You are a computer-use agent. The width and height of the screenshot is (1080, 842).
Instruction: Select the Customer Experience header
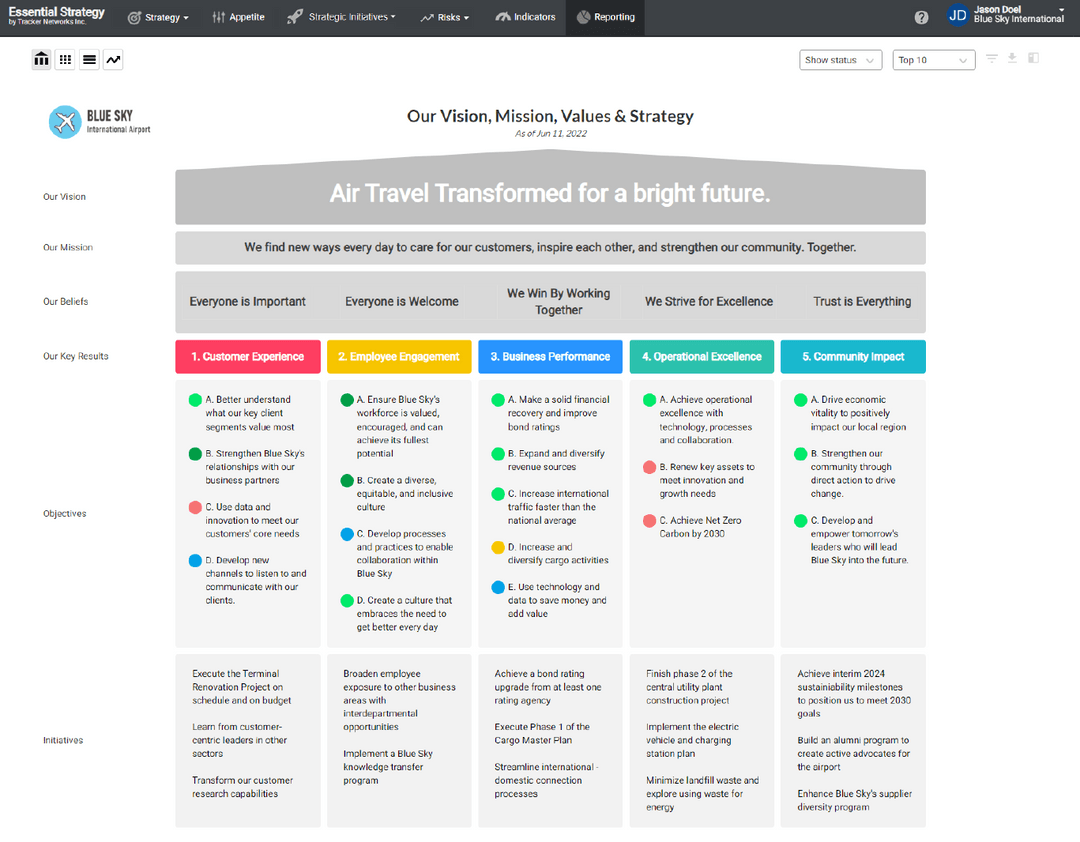pyautogui.click(x=247, y=356)
